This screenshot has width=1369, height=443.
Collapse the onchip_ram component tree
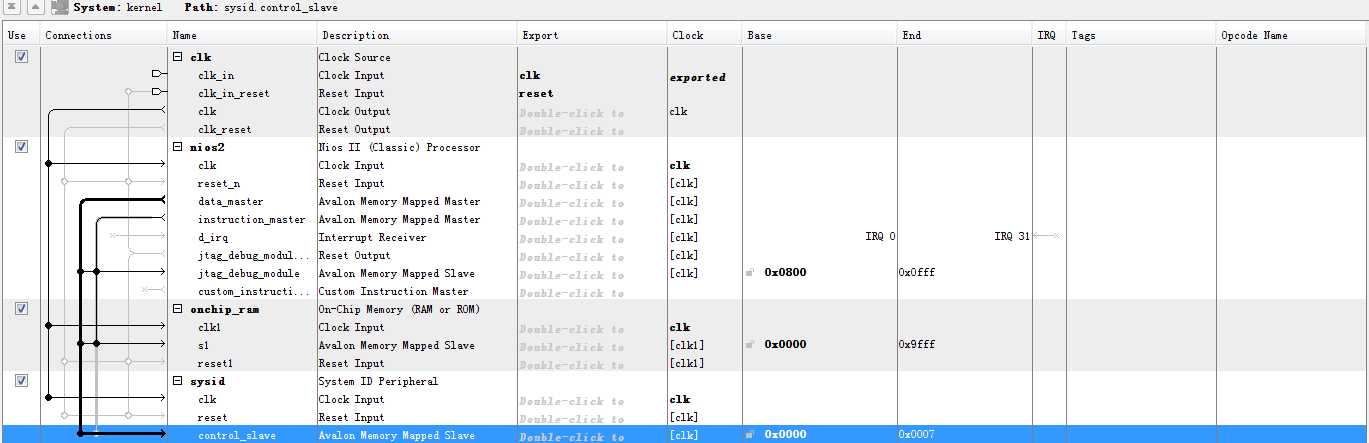click(x=177, y=309)
